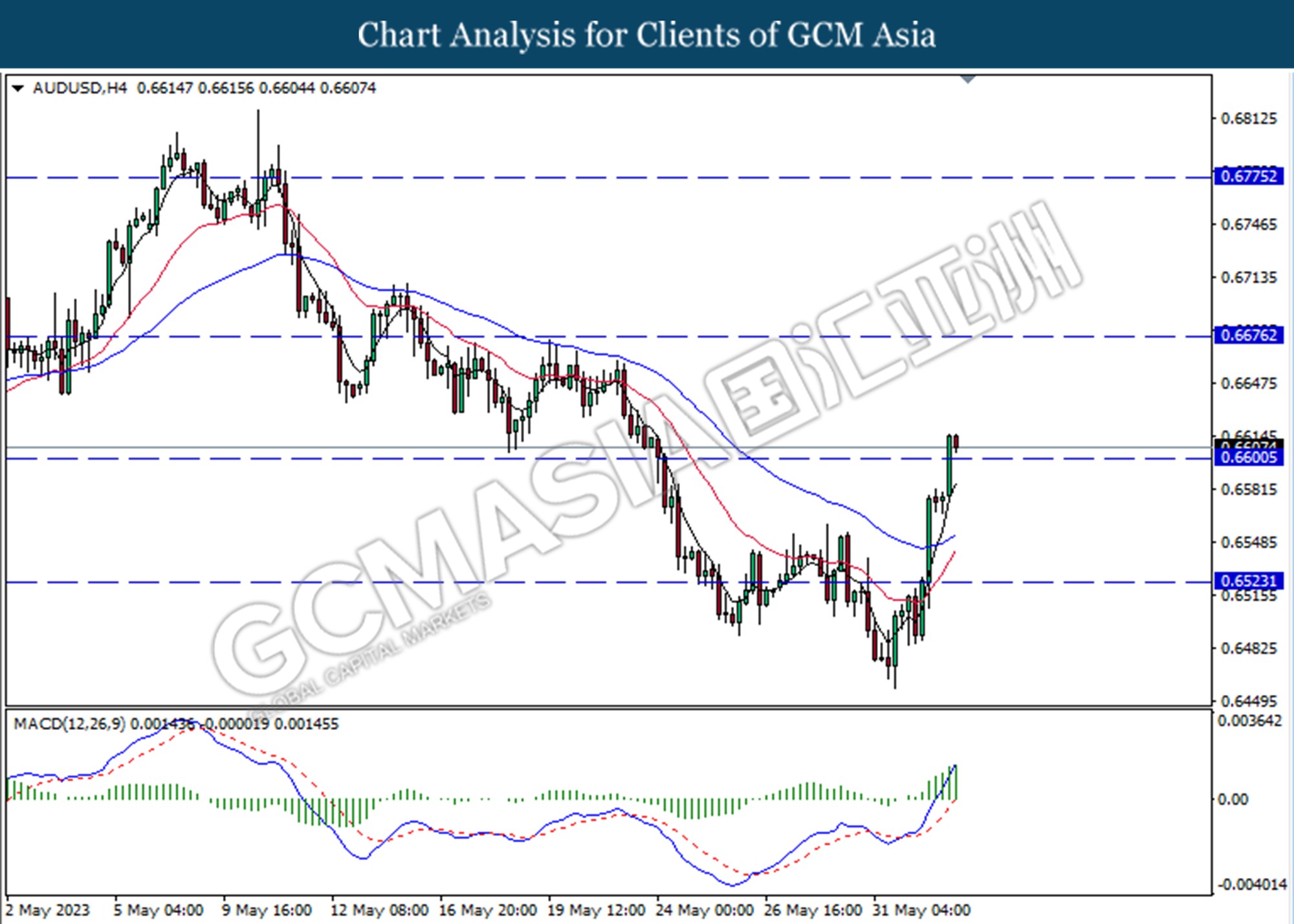Screen dimensions: 1294x924
Task: Click the 26 May 16:00 time label
Action: click(813, 910)
